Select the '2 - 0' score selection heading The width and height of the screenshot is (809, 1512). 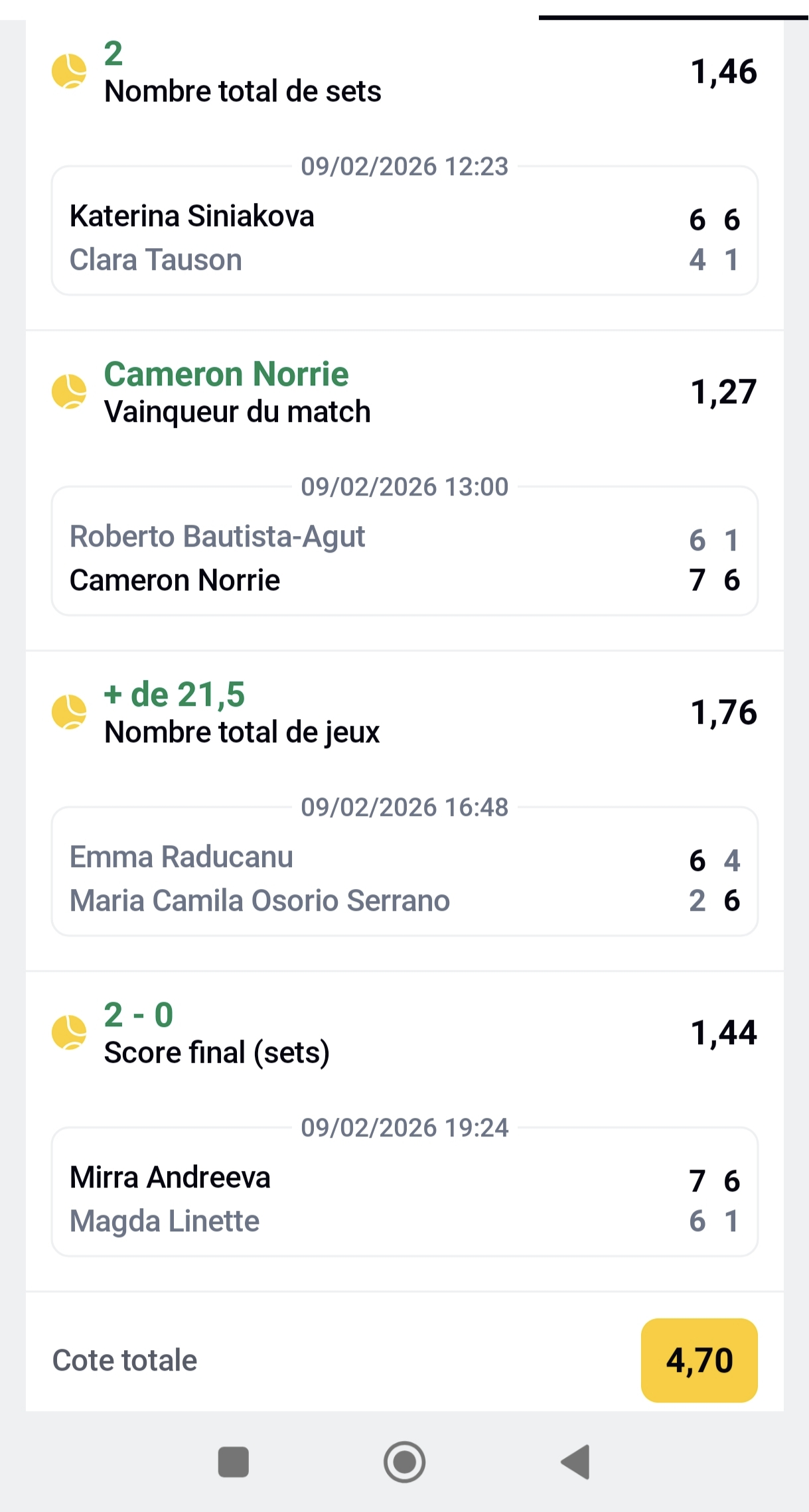pyautogui.click(x=139, y=1015)
